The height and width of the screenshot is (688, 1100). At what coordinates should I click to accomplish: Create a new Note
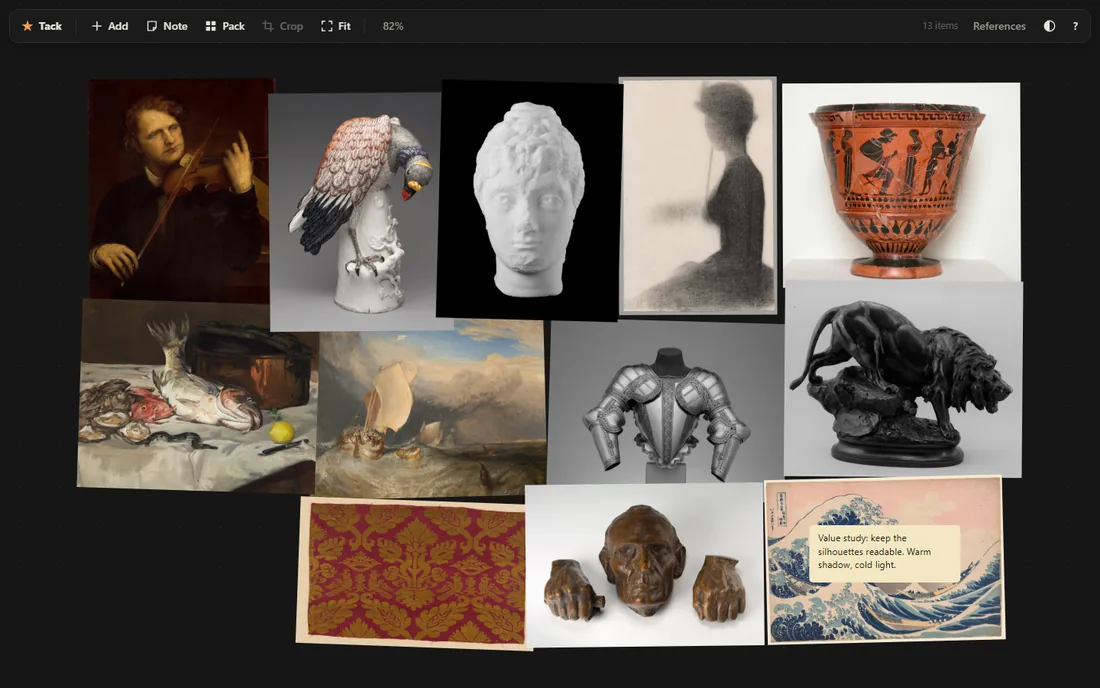tap(167, 26)
